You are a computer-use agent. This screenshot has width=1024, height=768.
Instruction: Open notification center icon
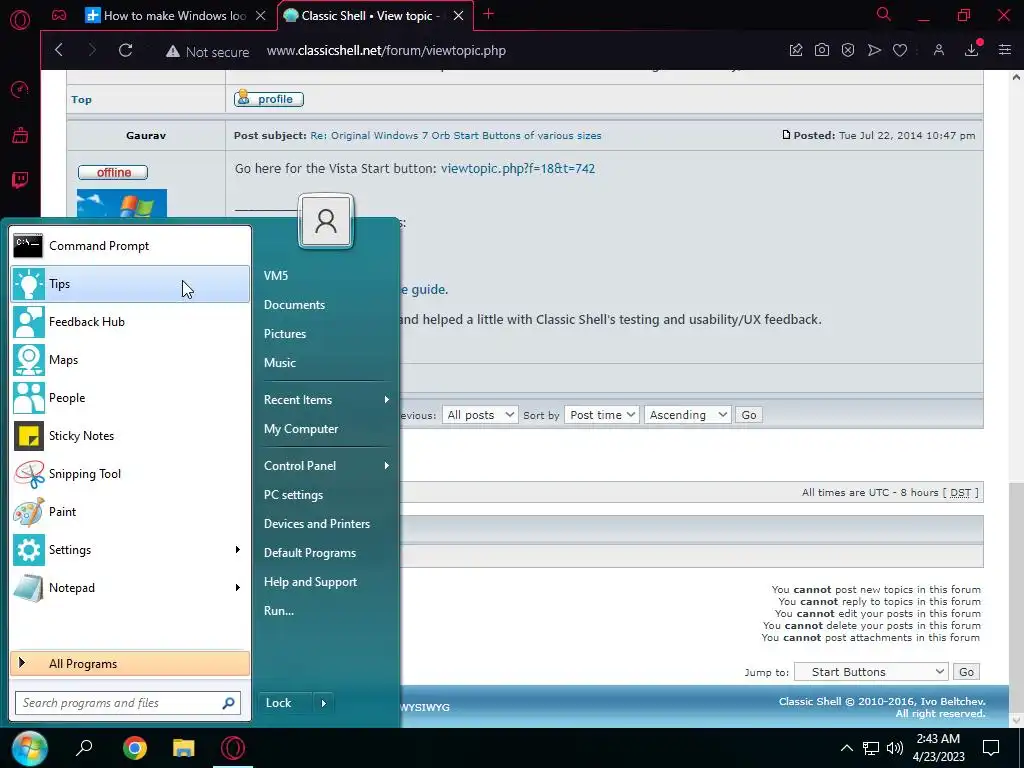click(991, 748)
